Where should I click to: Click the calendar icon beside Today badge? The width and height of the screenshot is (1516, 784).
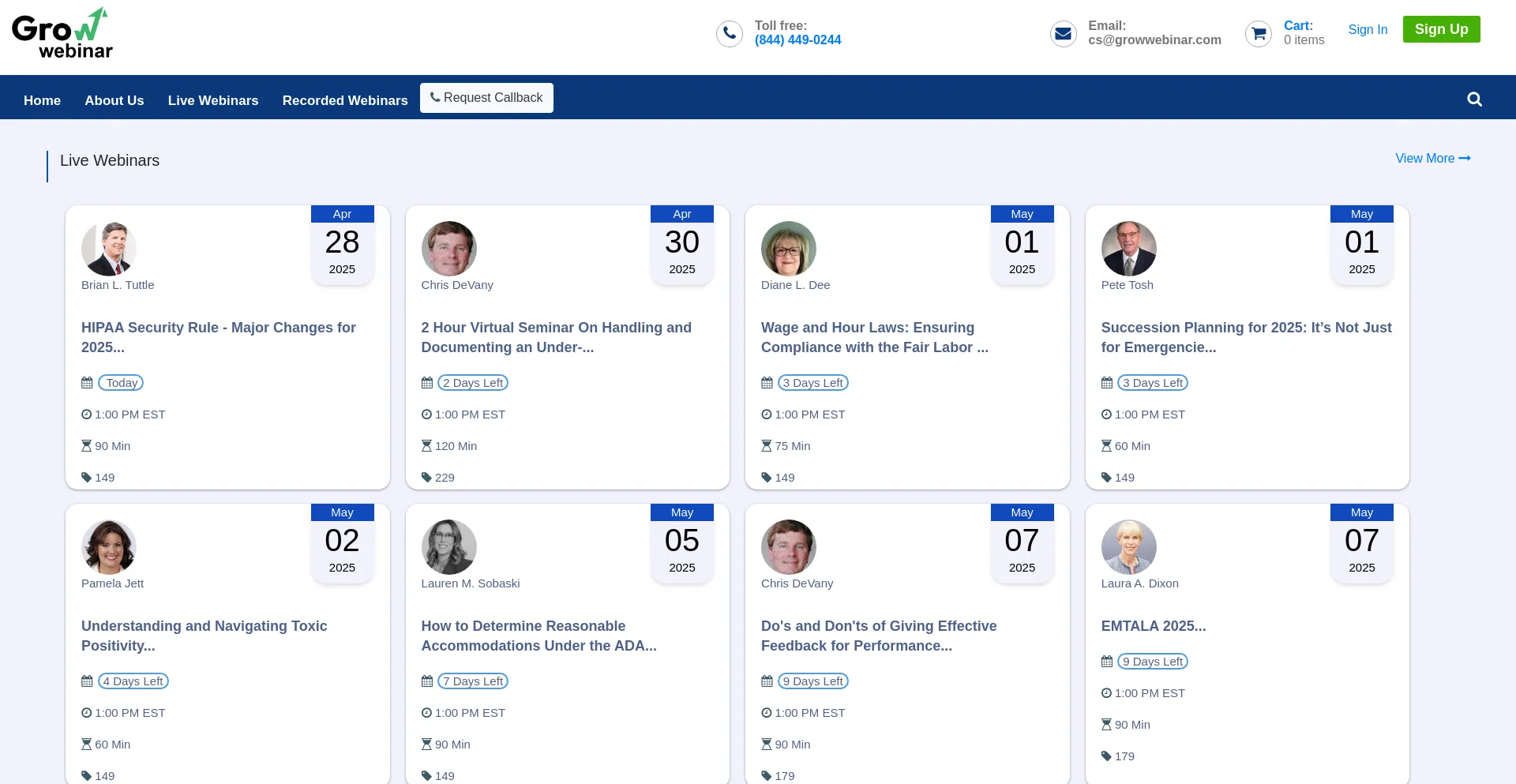[87, 383]
